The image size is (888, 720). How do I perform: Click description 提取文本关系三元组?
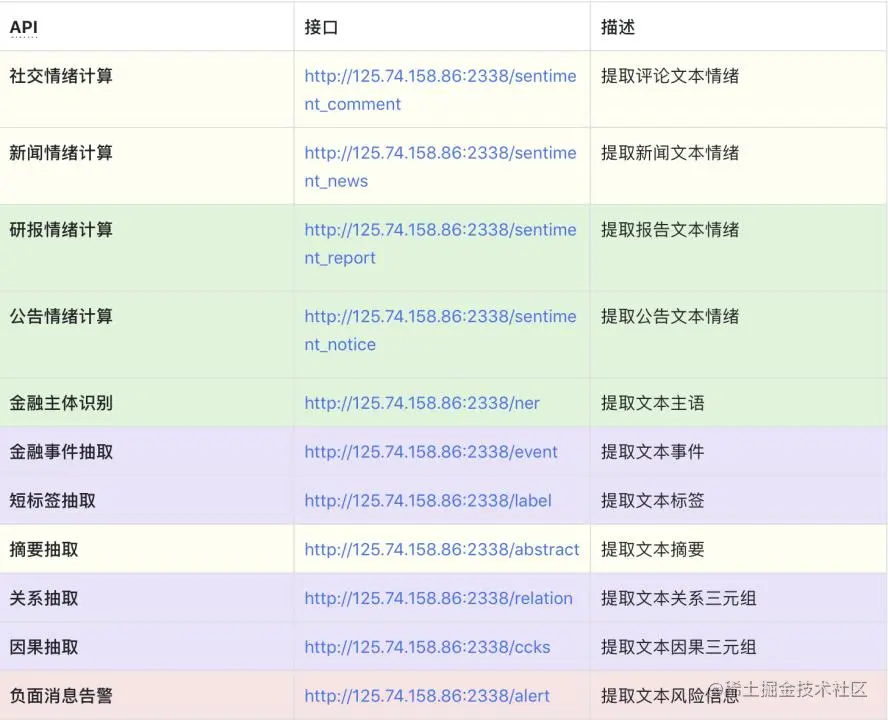pyautogui.click(x=678, y=598)
